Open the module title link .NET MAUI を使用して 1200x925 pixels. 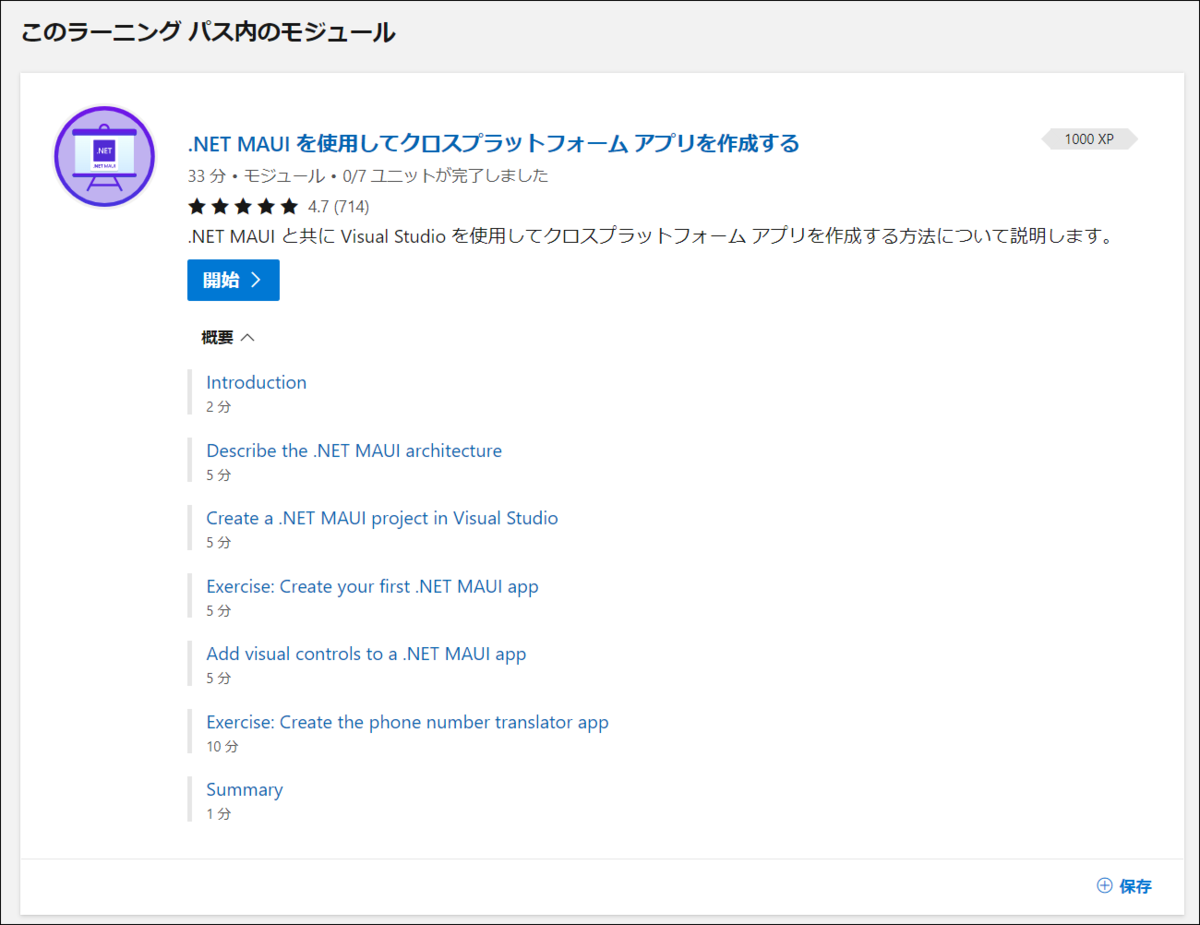494,143
